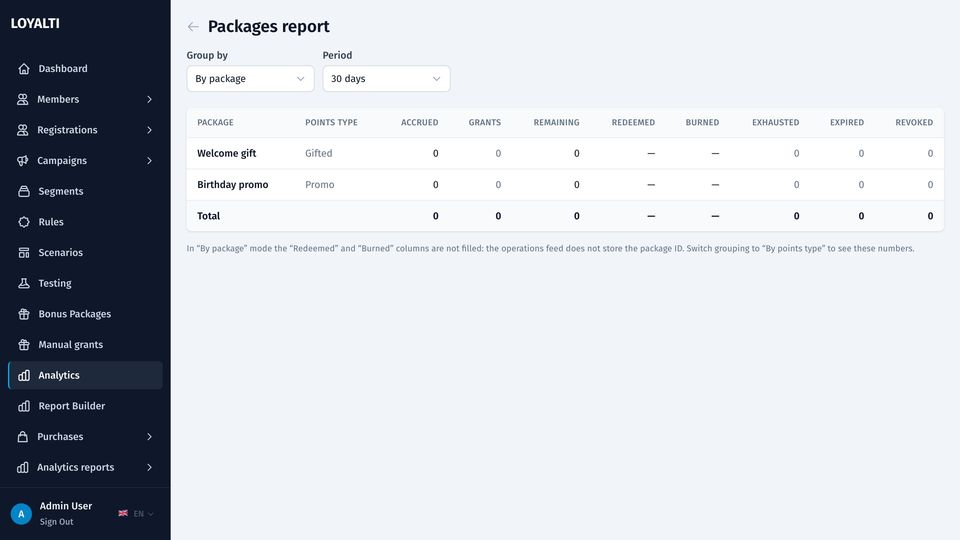Screen dimensions: 960x540
Task: Click the Admin User name
Action: [x=66, y=506]
